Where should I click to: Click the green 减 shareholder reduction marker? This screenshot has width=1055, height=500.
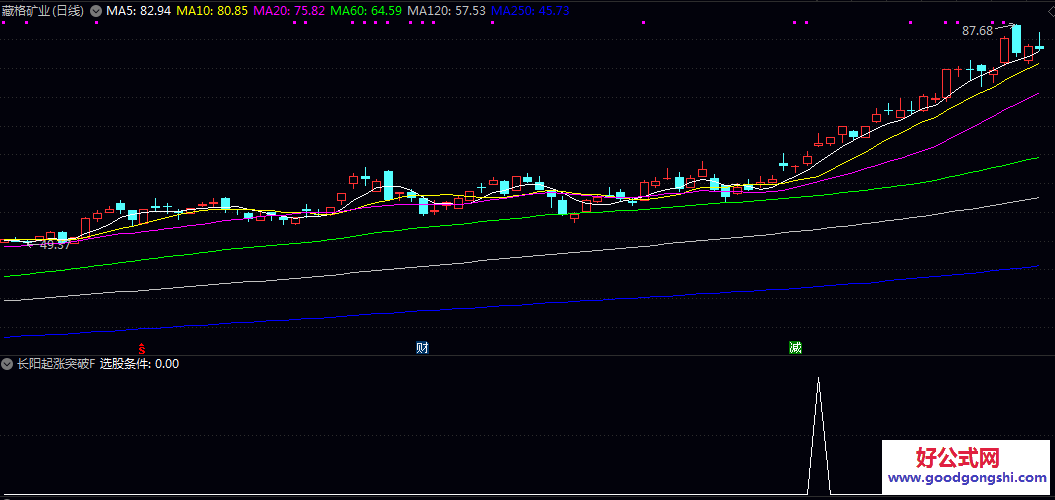(794, 348)
